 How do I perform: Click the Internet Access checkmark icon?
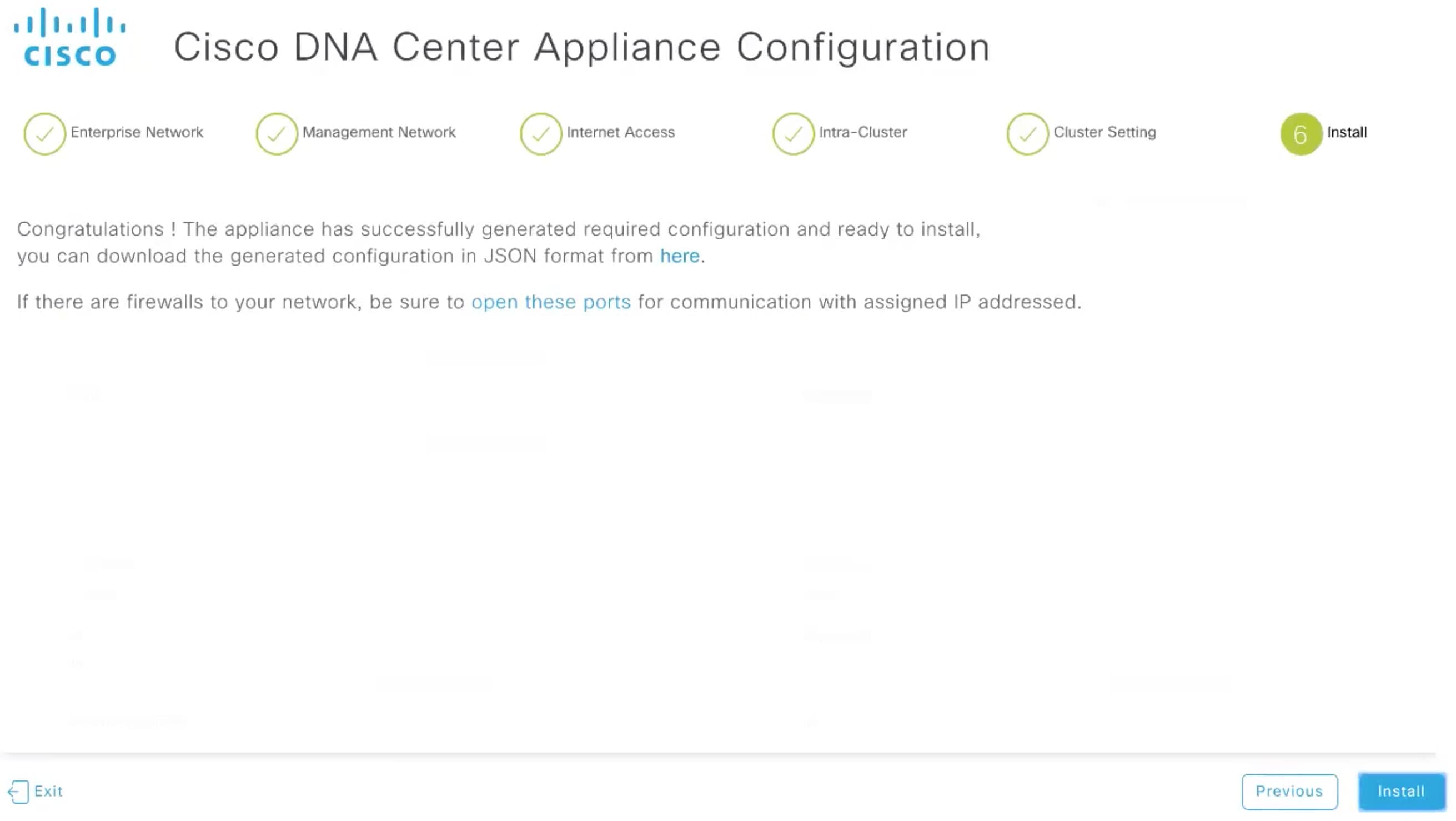click(x=540, y=134)
